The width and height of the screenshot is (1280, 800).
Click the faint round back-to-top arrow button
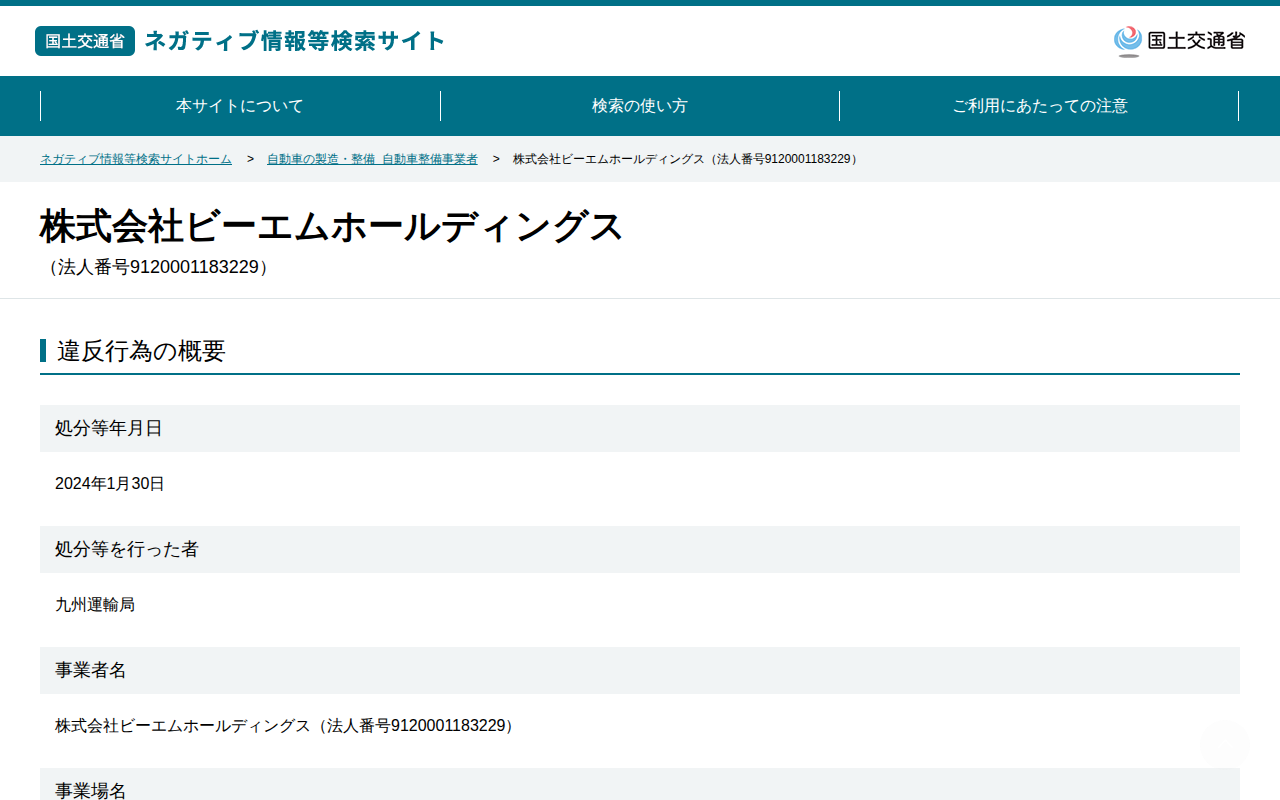click(x=1225, y=743)
